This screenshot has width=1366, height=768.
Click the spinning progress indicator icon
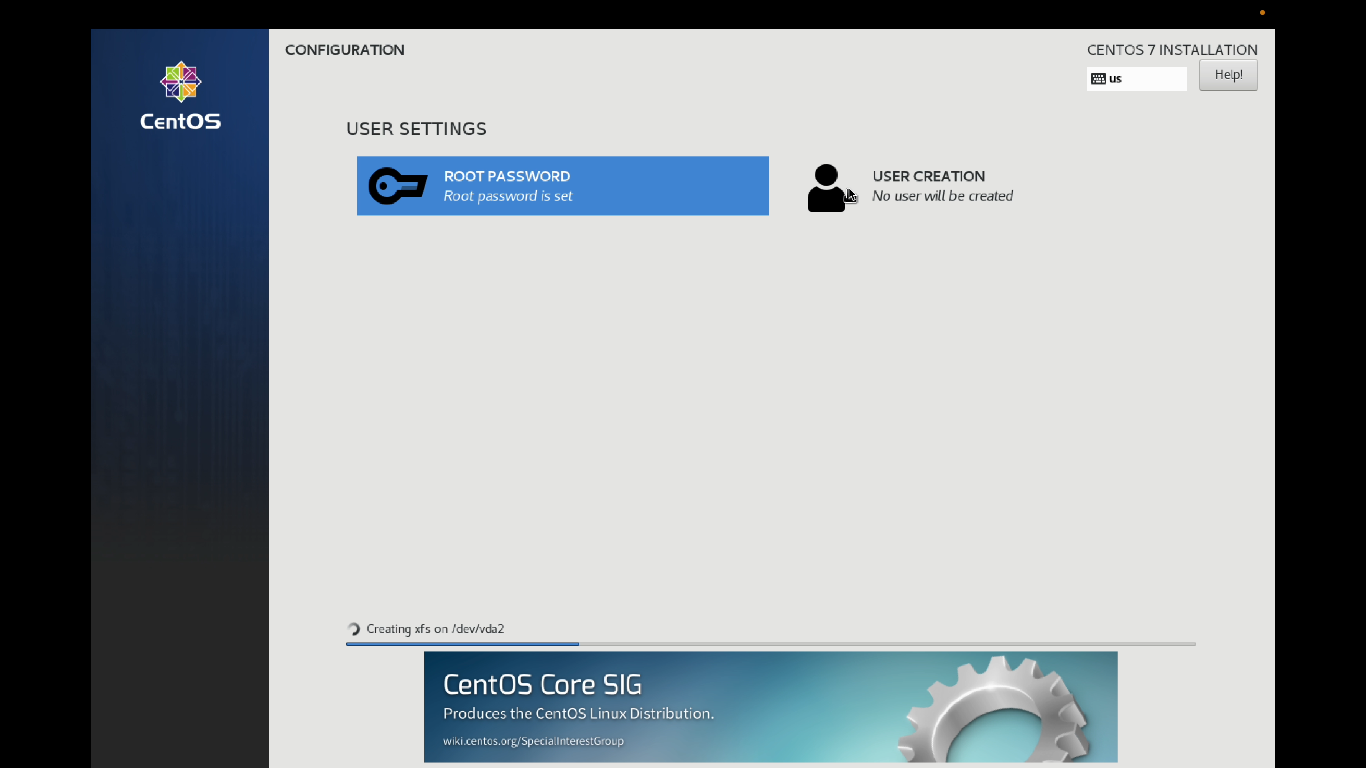(x=353, y=629)
